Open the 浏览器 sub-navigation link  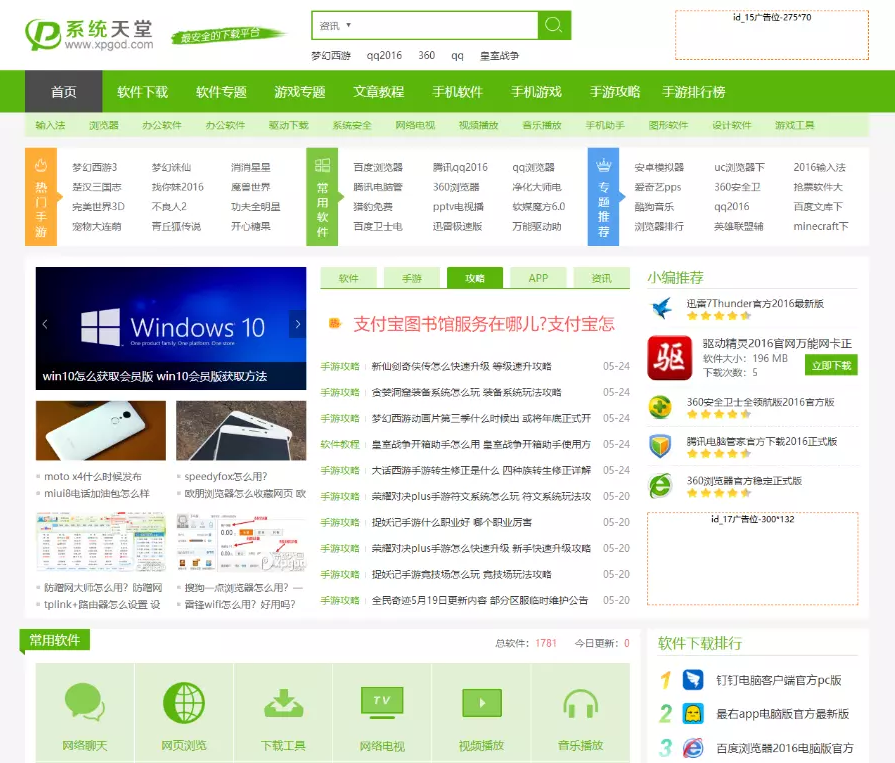(x=103, y=125)
